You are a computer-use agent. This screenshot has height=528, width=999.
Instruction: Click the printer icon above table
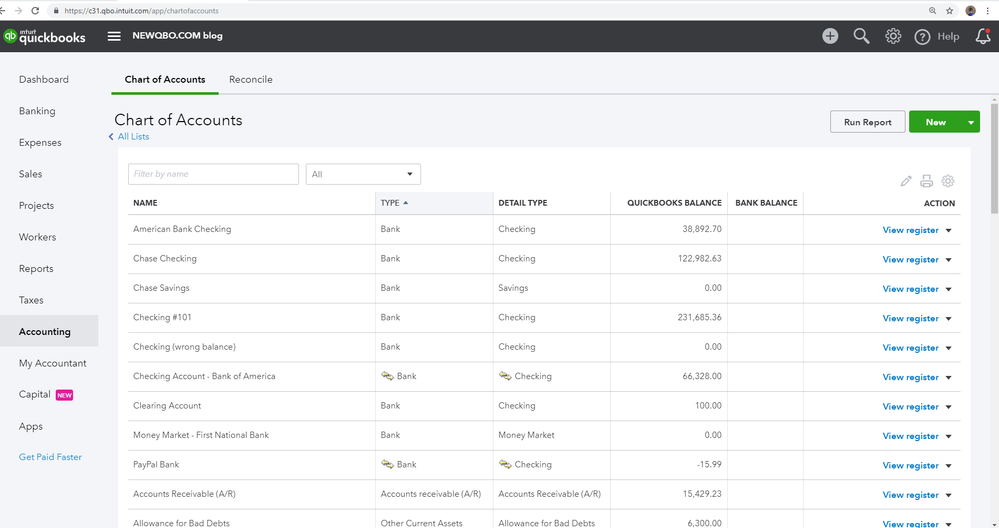927,181
